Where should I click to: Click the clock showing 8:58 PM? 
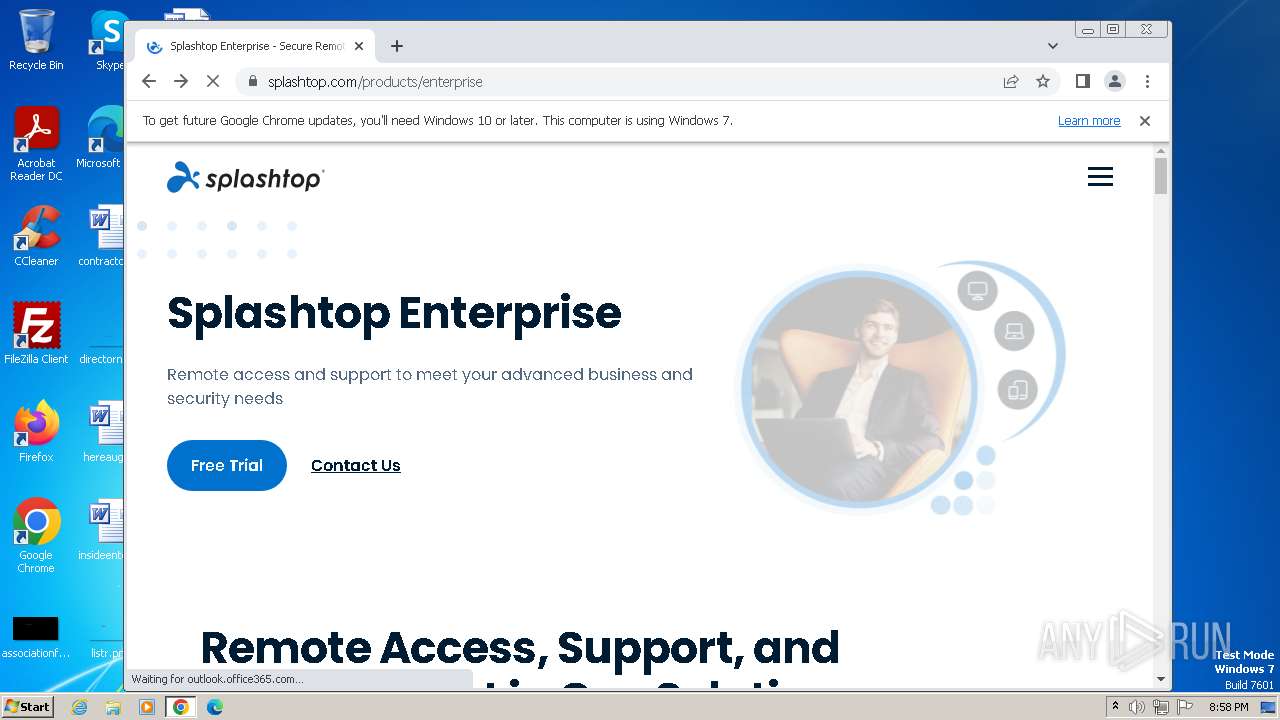pos(1228,707)
